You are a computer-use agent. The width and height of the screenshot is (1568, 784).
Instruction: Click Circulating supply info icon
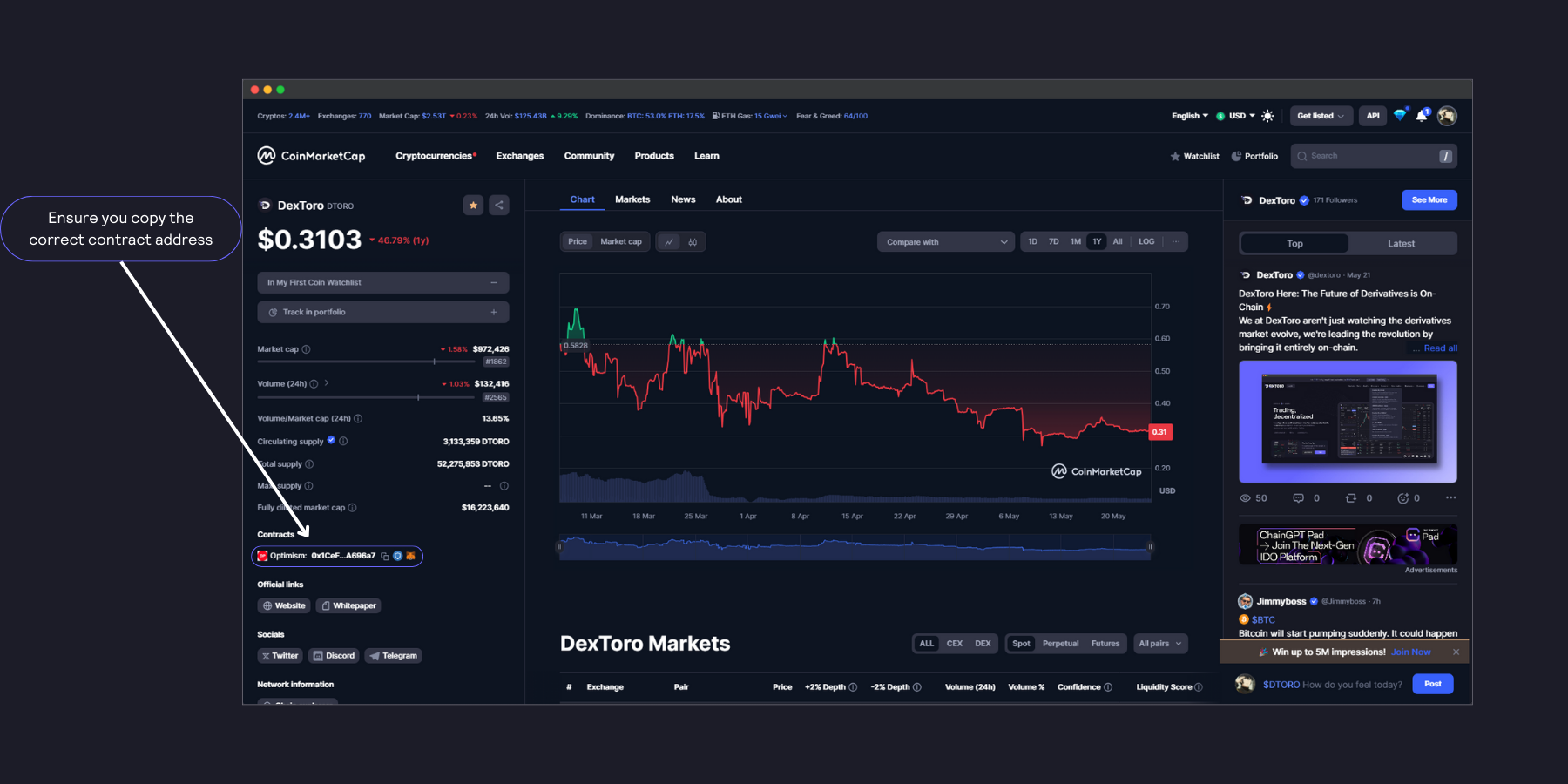(x=343, y=442)
